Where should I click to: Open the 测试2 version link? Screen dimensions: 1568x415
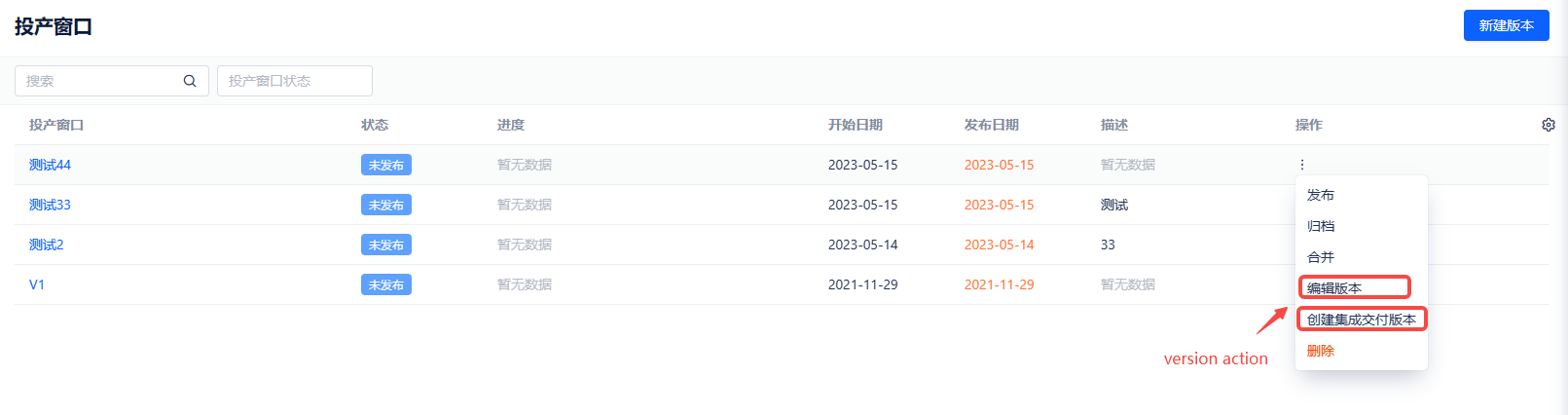pyautogui.click(x=46, y=245)
